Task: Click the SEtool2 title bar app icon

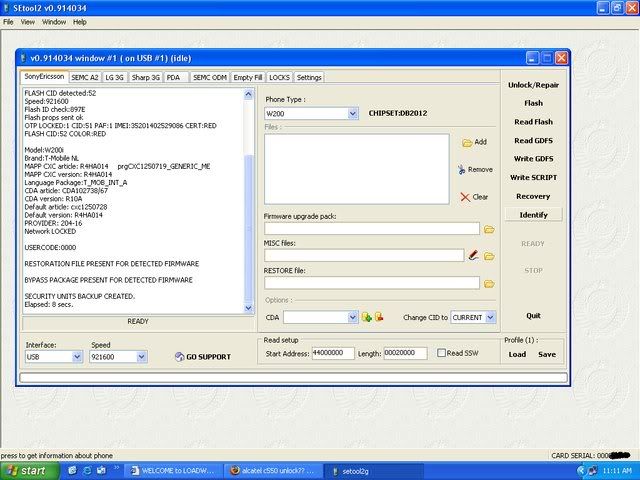Action: (x=6, y=8)
